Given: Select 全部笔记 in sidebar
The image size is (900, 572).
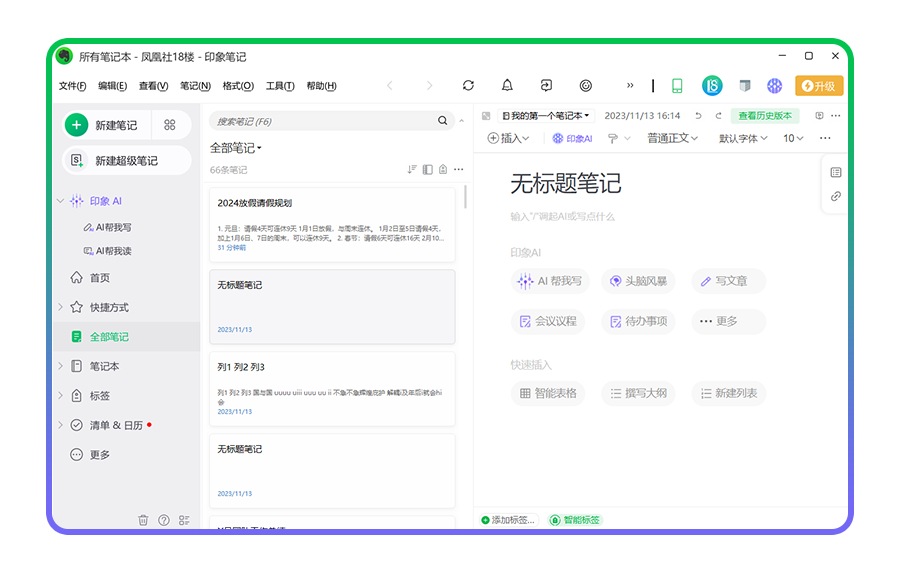Looking at the screenshot, I should pyautogui.click(x=126, y=337).
